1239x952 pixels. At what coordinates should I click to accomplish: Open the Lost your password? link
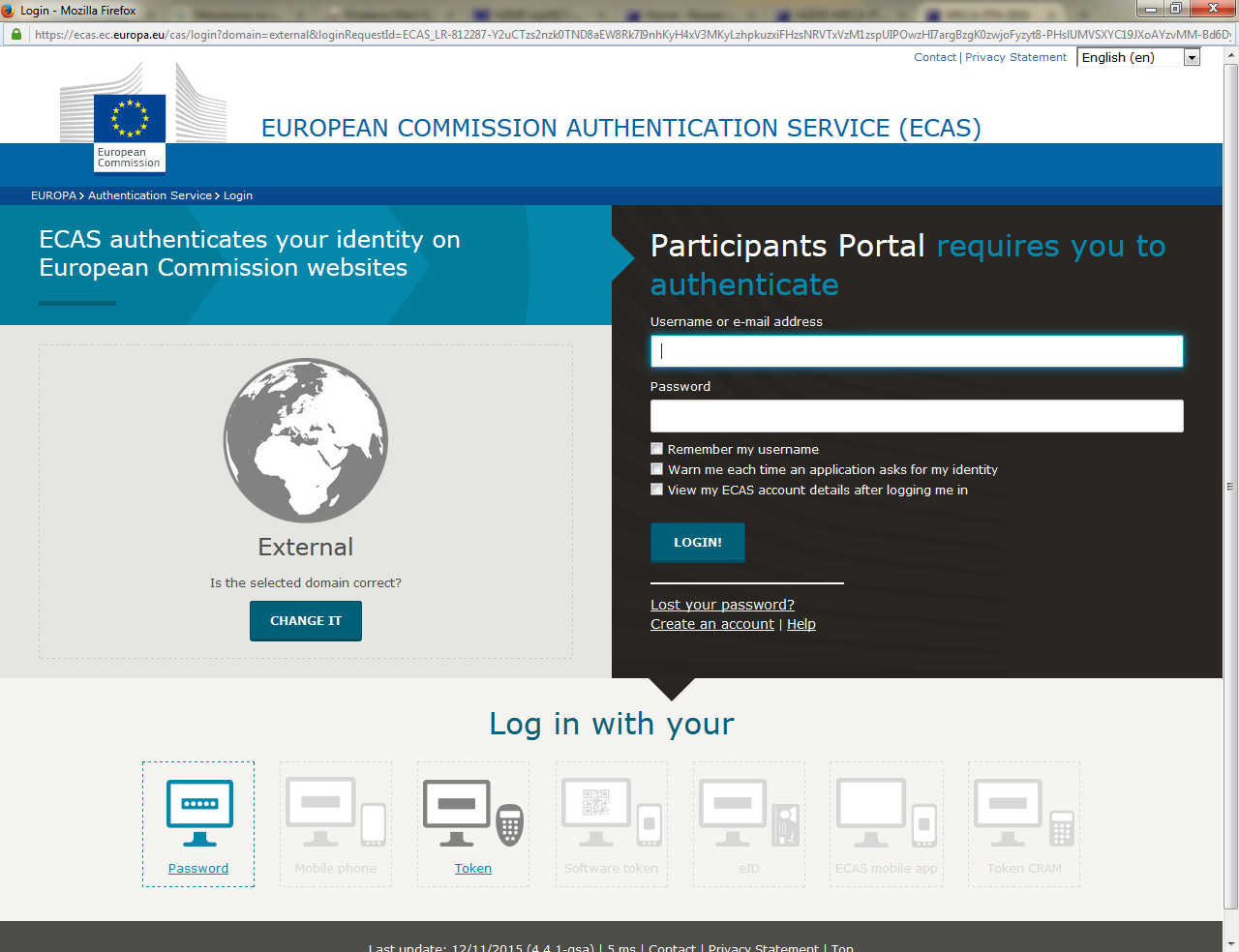(722, 605)
